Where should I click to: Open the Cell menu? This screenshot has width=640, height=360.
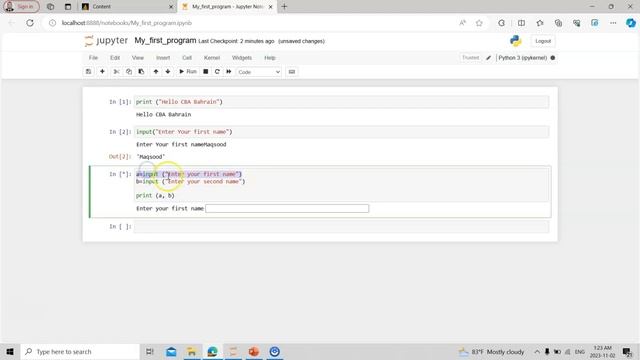[x=187, y=58]
